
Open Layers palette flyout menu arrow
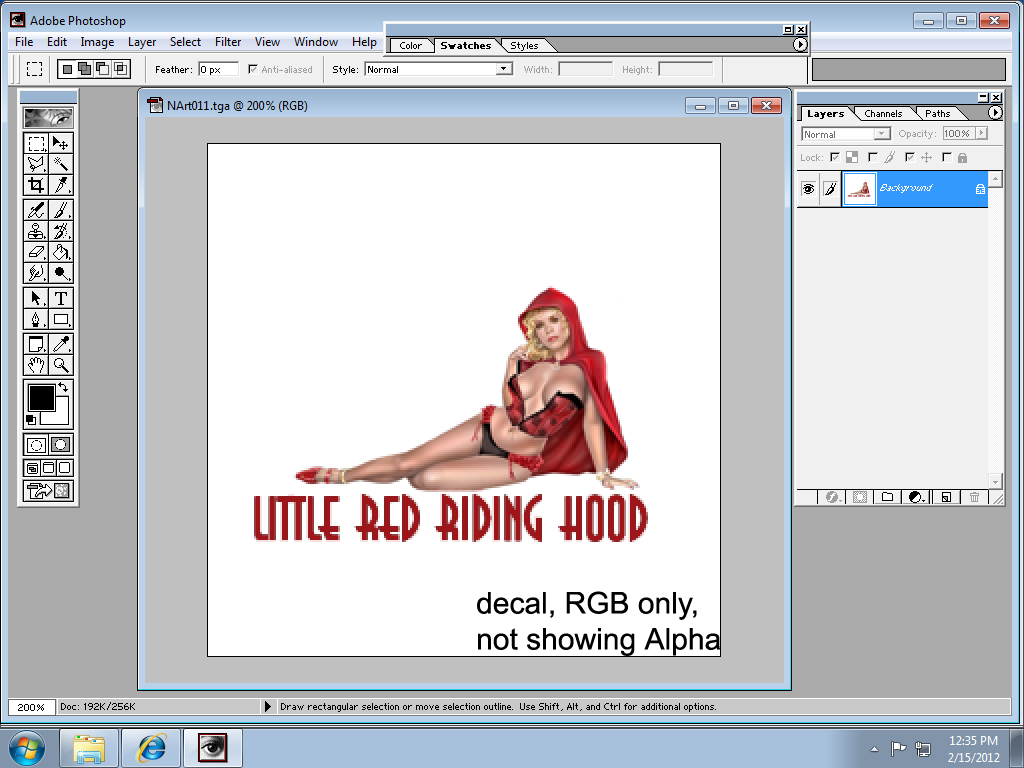pyautogui.click(x=995, y=113)
